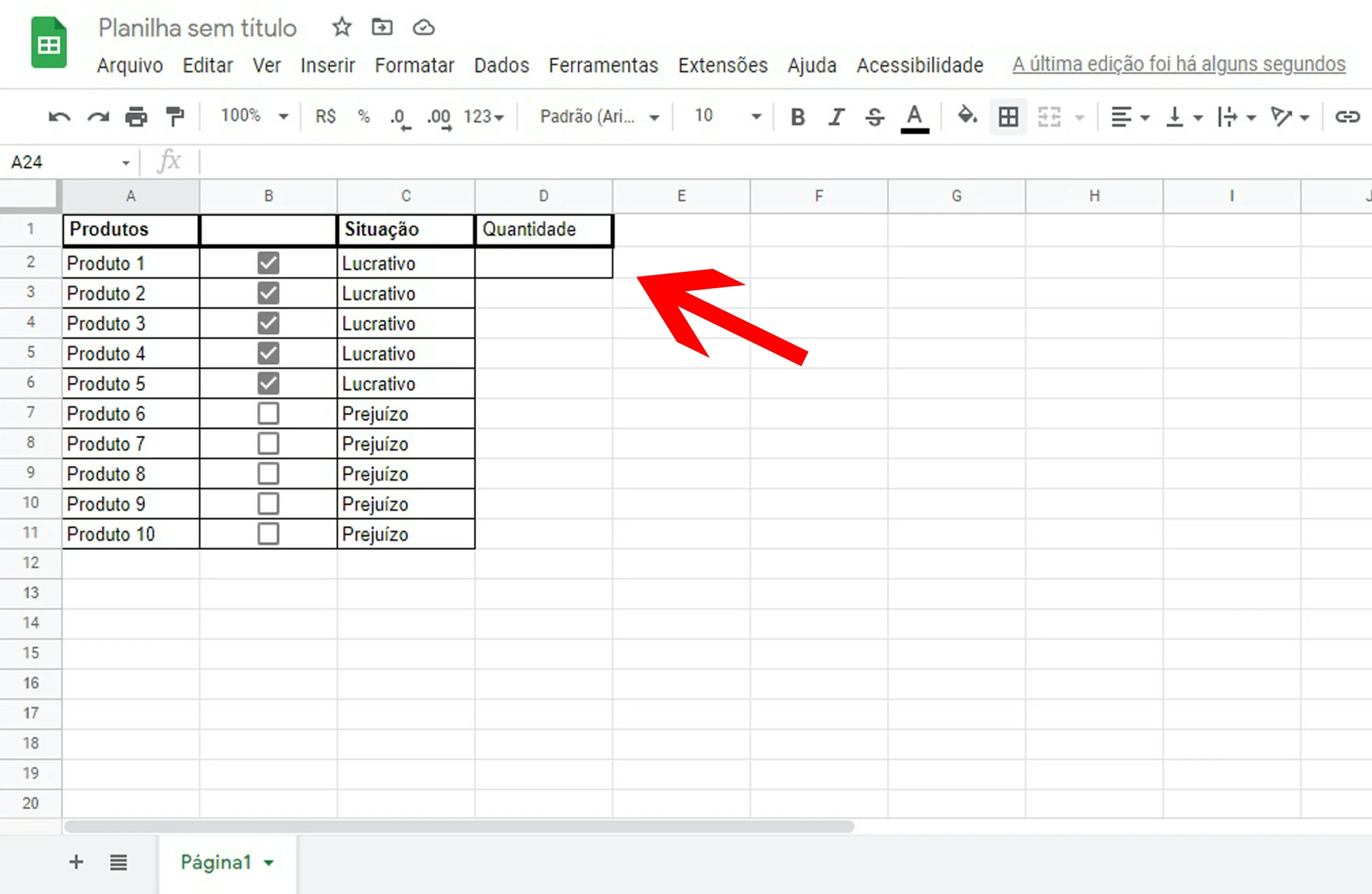Open the Dados menu

(x=502, y=65)
